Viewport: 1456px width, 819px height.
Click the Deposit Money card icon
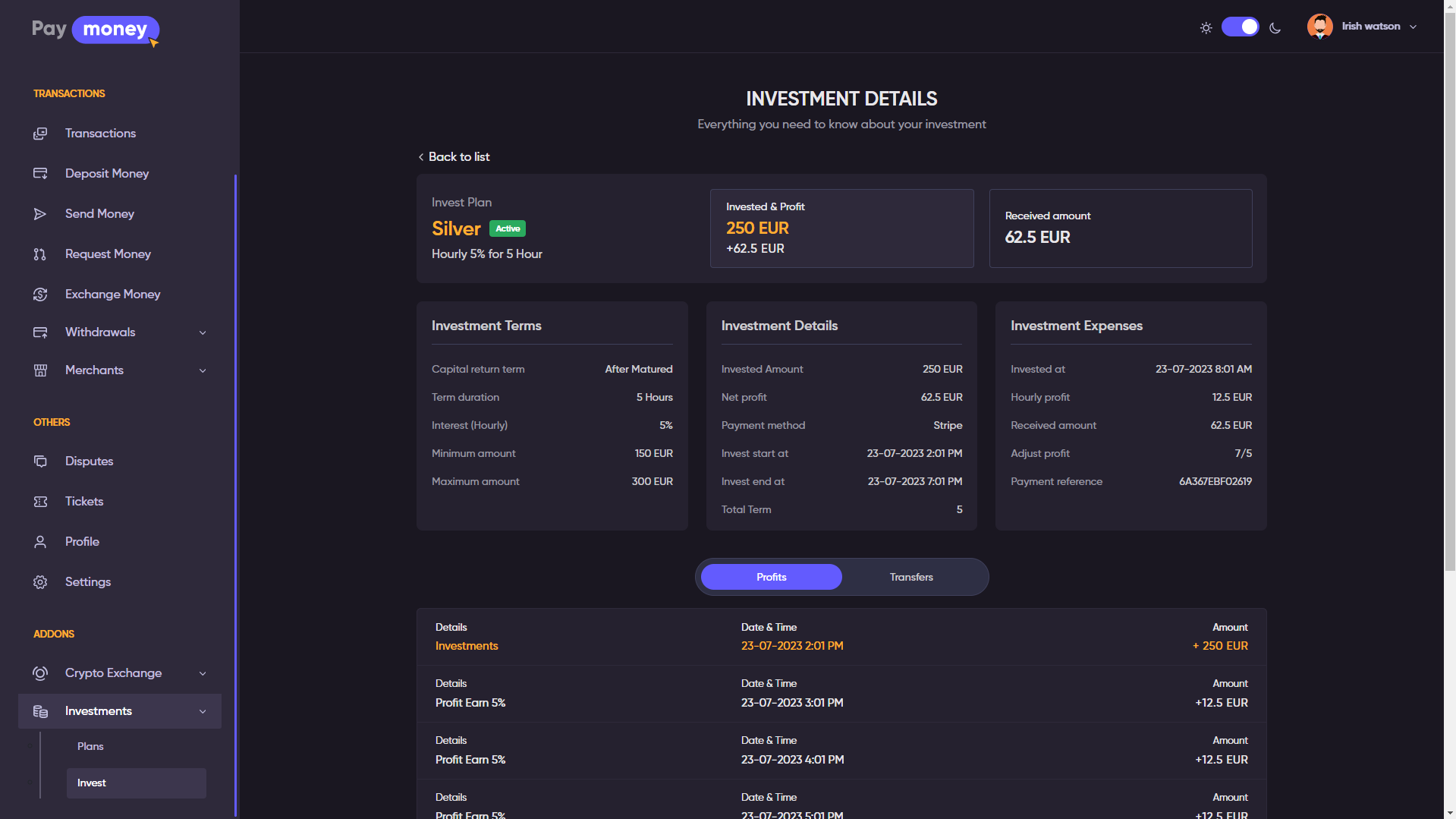[x=40, y=174]
